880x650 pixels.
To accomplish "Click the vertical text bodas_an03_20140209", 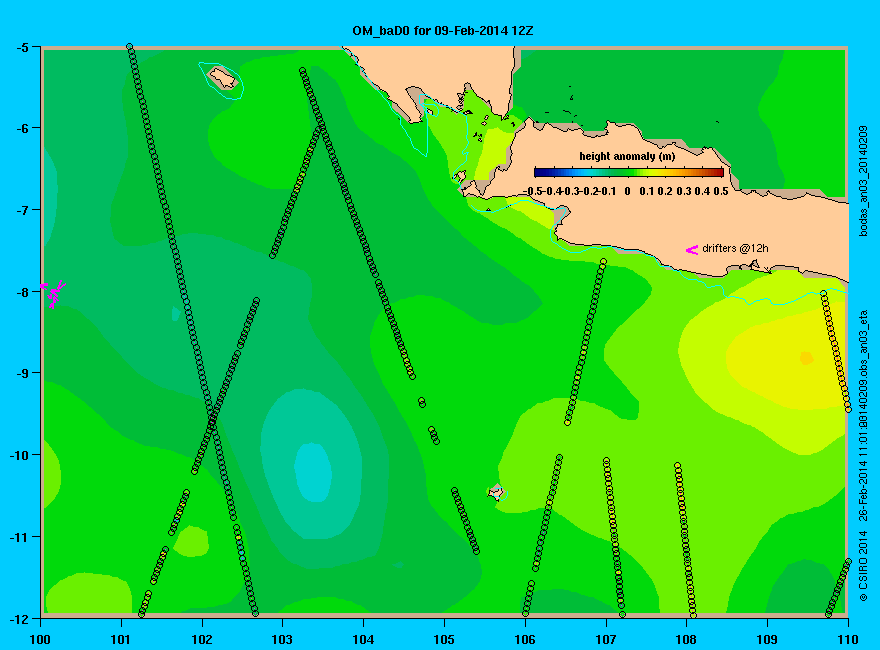I will pyautogui.click(x=863, y=181).
